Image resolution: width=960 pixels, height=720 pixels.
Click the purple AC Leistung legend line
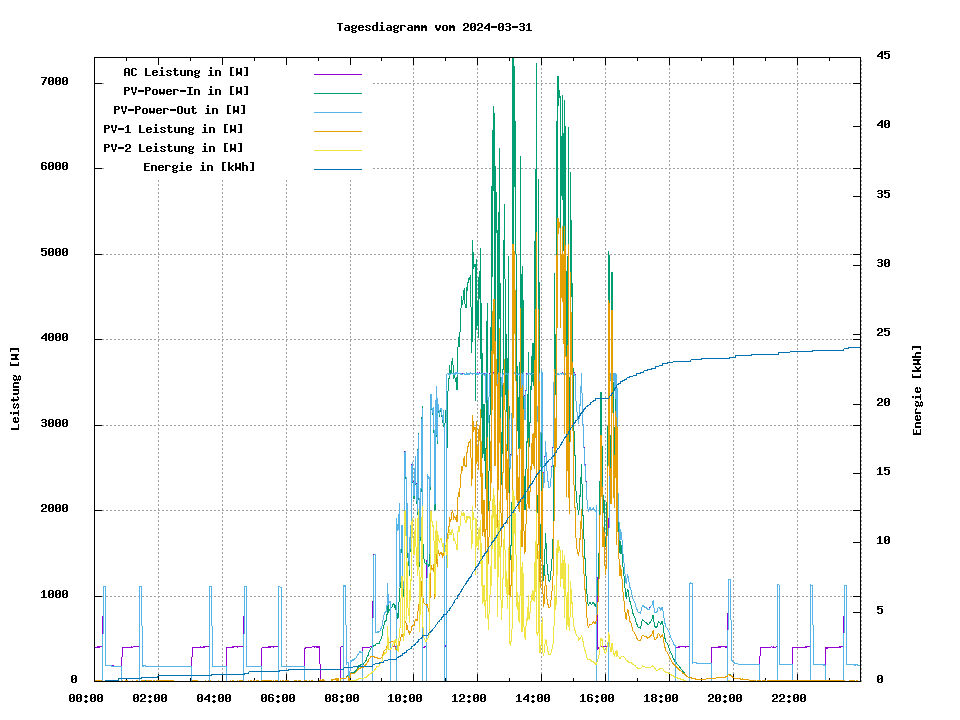coord(337,74)
